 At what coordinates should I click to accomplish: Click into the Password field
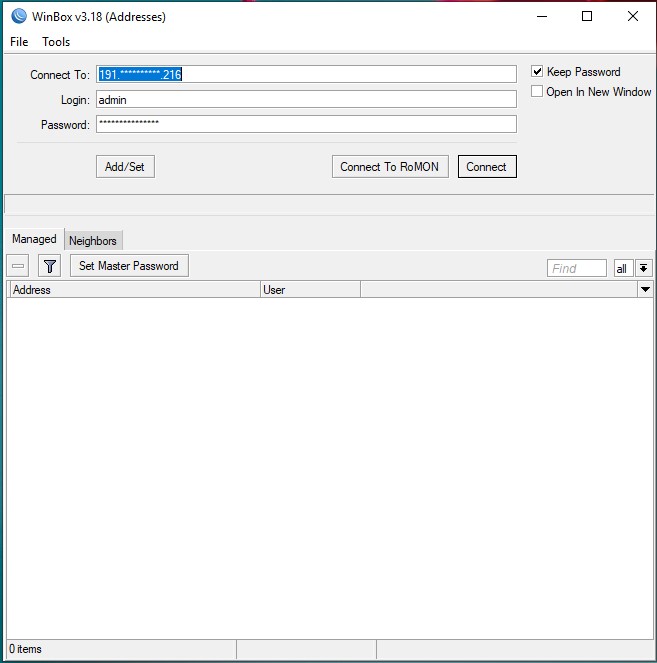pyautogui.click(x=305, y=124)
